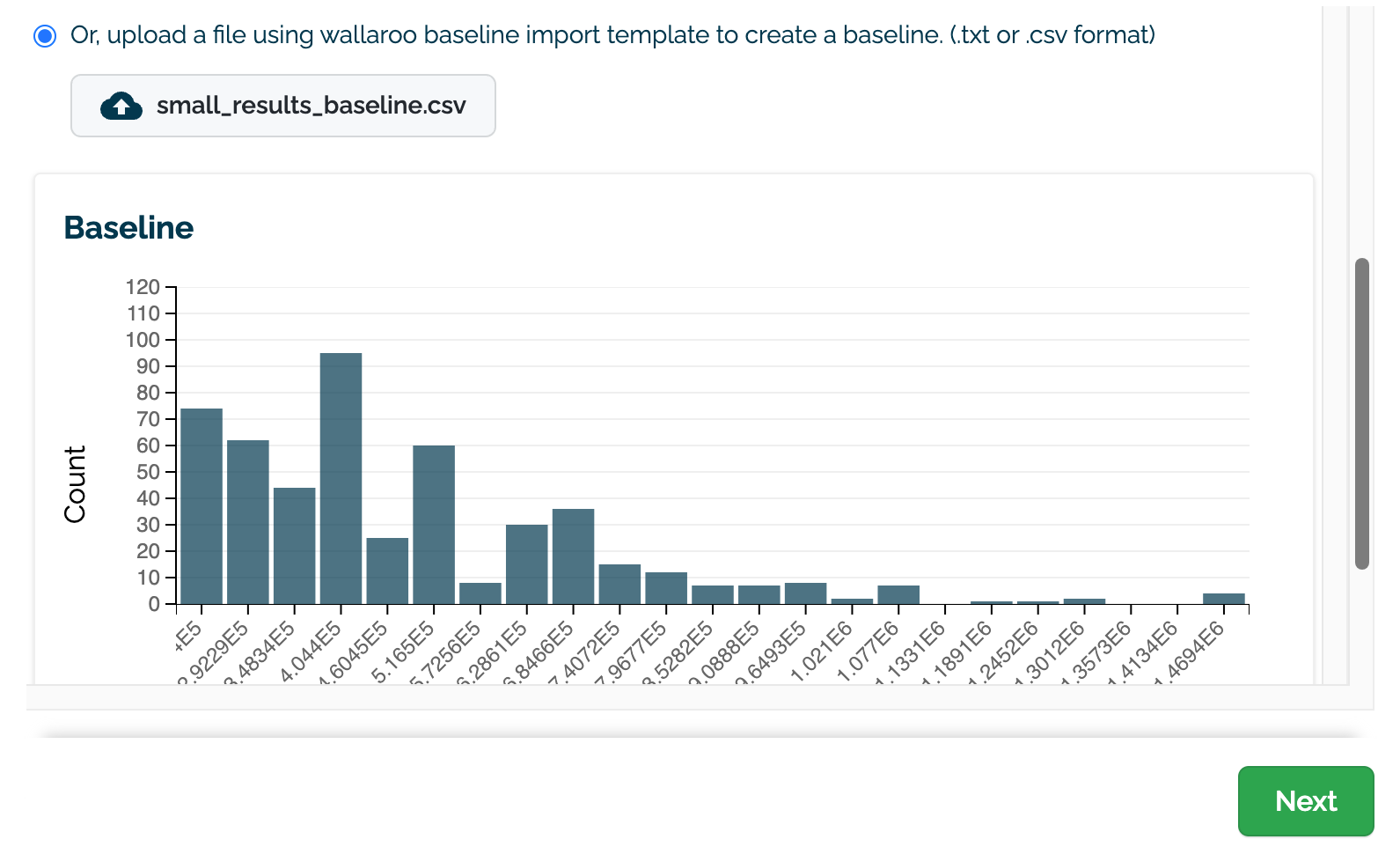The height and width of the screenshot is (847, 1400).
Task: Click the first histogram bar at count 74
Action: tap(202, 506)
